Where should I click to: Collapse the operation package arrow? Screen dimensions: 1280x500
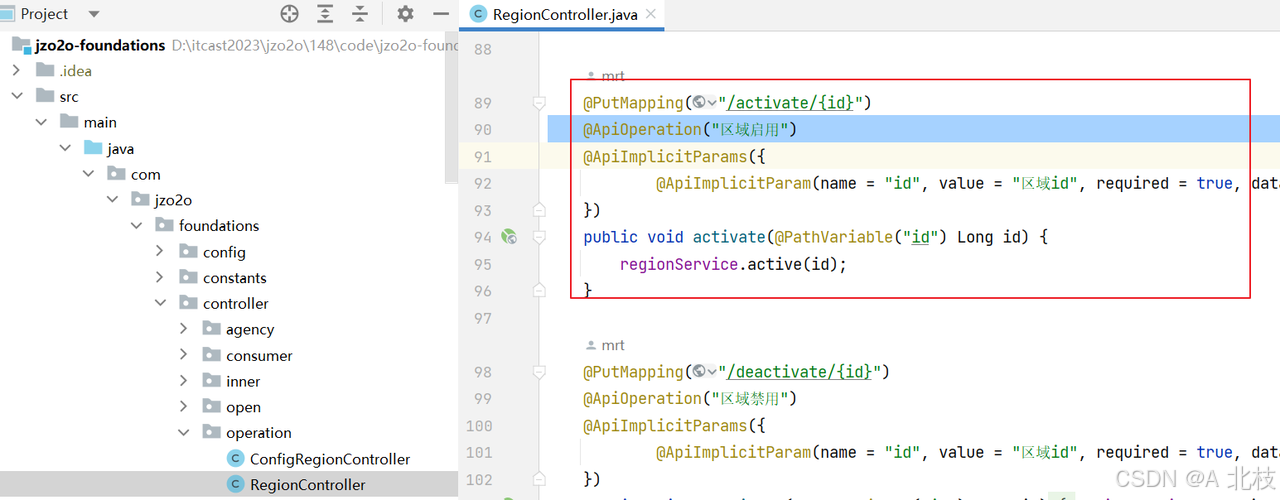(x=184, y=433)
